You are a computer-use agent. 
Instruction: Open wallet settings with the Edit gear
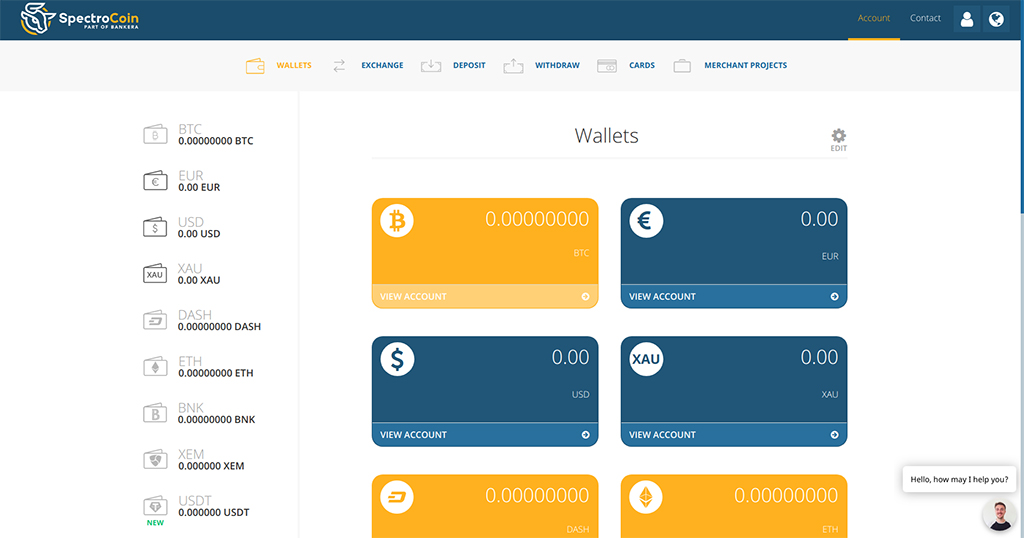point(839,139)
